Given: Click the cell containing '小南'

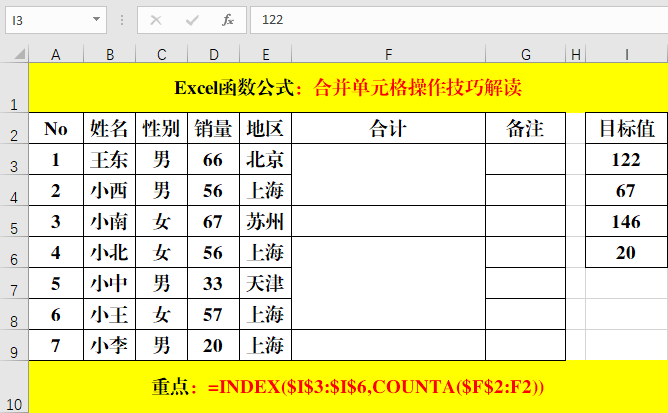Looking at the screenshot, I should tap(109, 222).
